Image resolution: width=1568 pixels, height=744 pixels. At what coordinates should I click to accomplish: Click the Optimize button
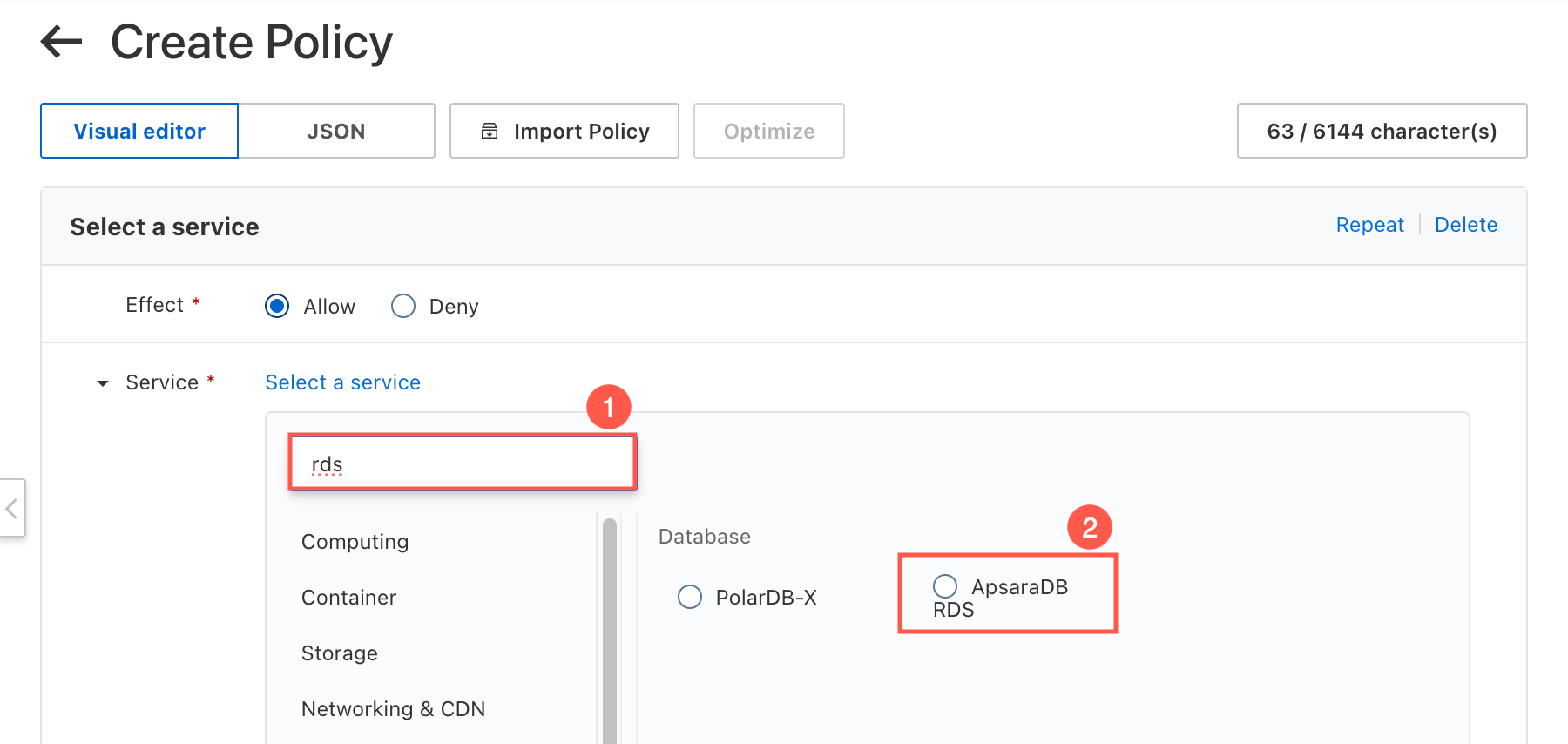pos(769,131)
